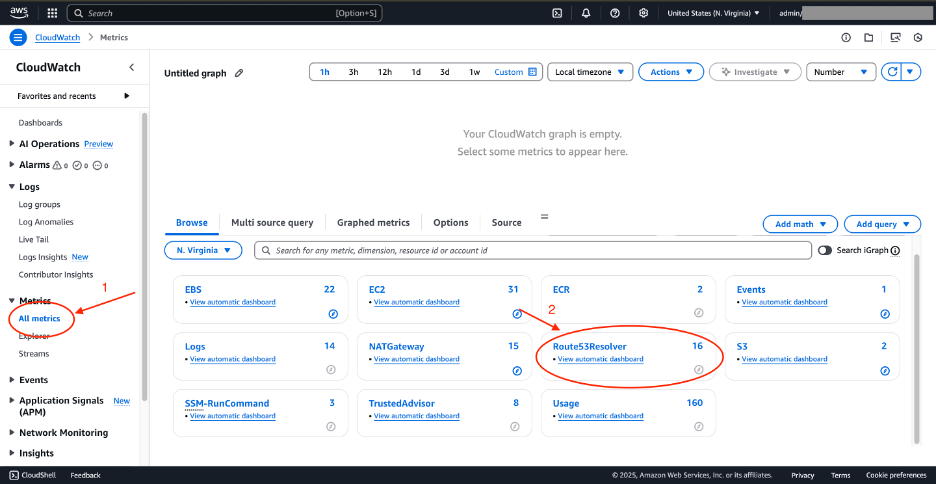Screen dimensions: 936x484
Task: Open CloudShell in the footer
Action: click(33, 476)
